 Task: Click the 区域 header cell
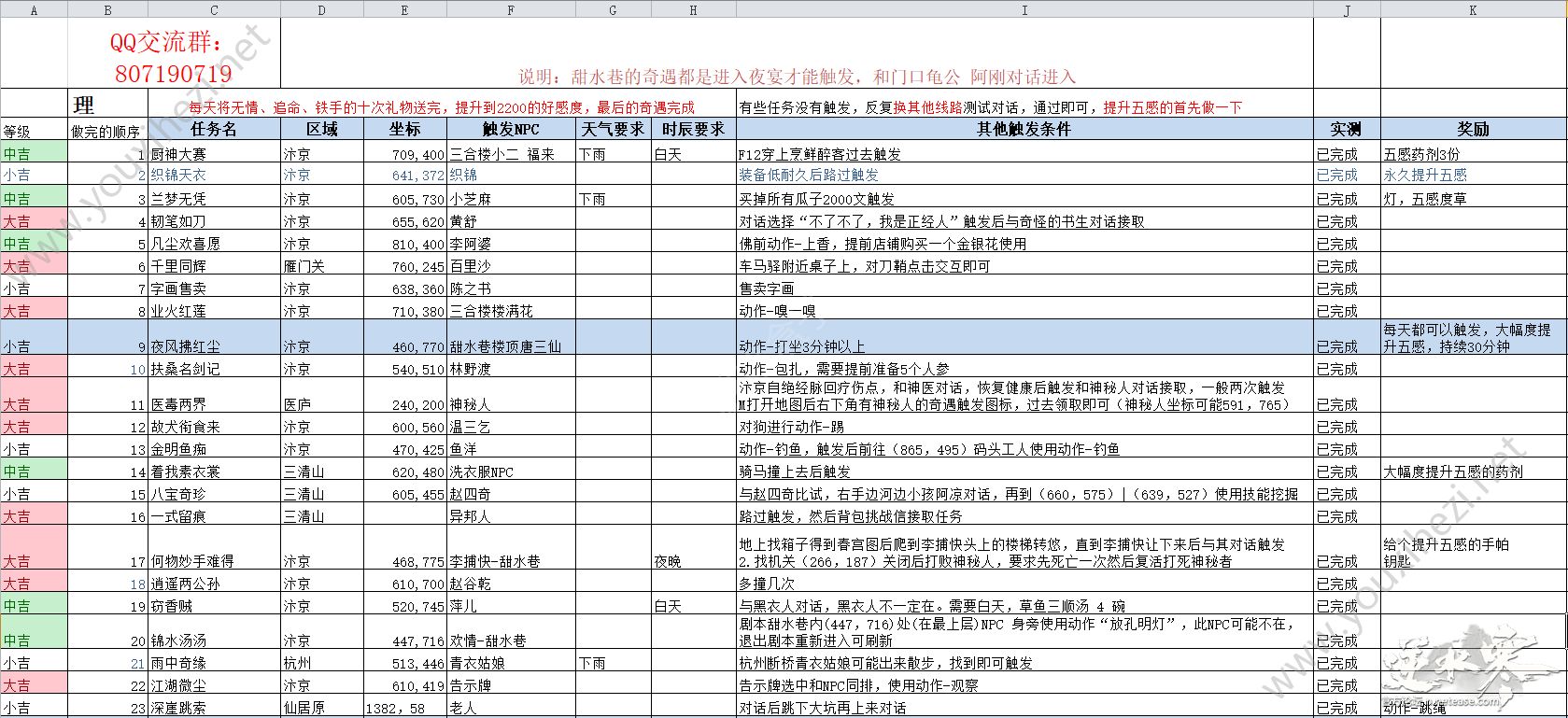click(x=322, y=129)
